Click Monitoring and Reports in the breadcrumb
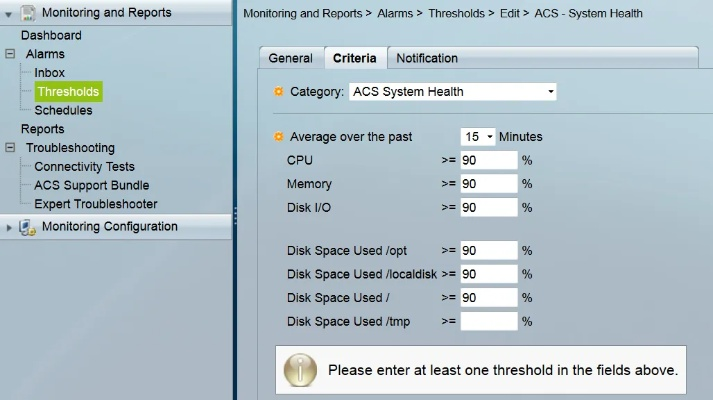 (x=303, y=14)
